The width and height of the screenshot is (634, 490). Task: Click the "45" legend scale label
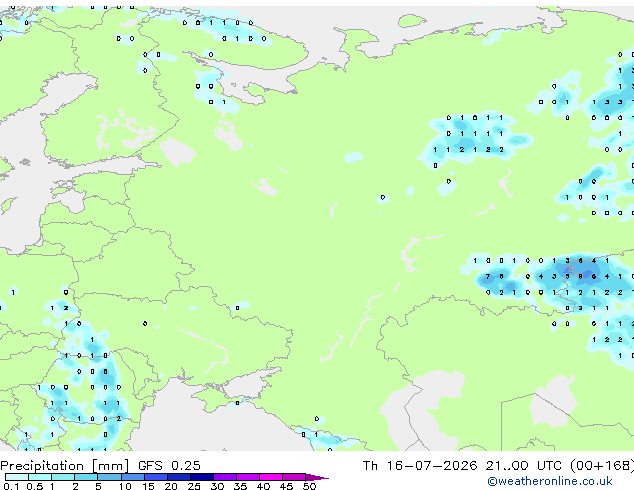(286, 486)
